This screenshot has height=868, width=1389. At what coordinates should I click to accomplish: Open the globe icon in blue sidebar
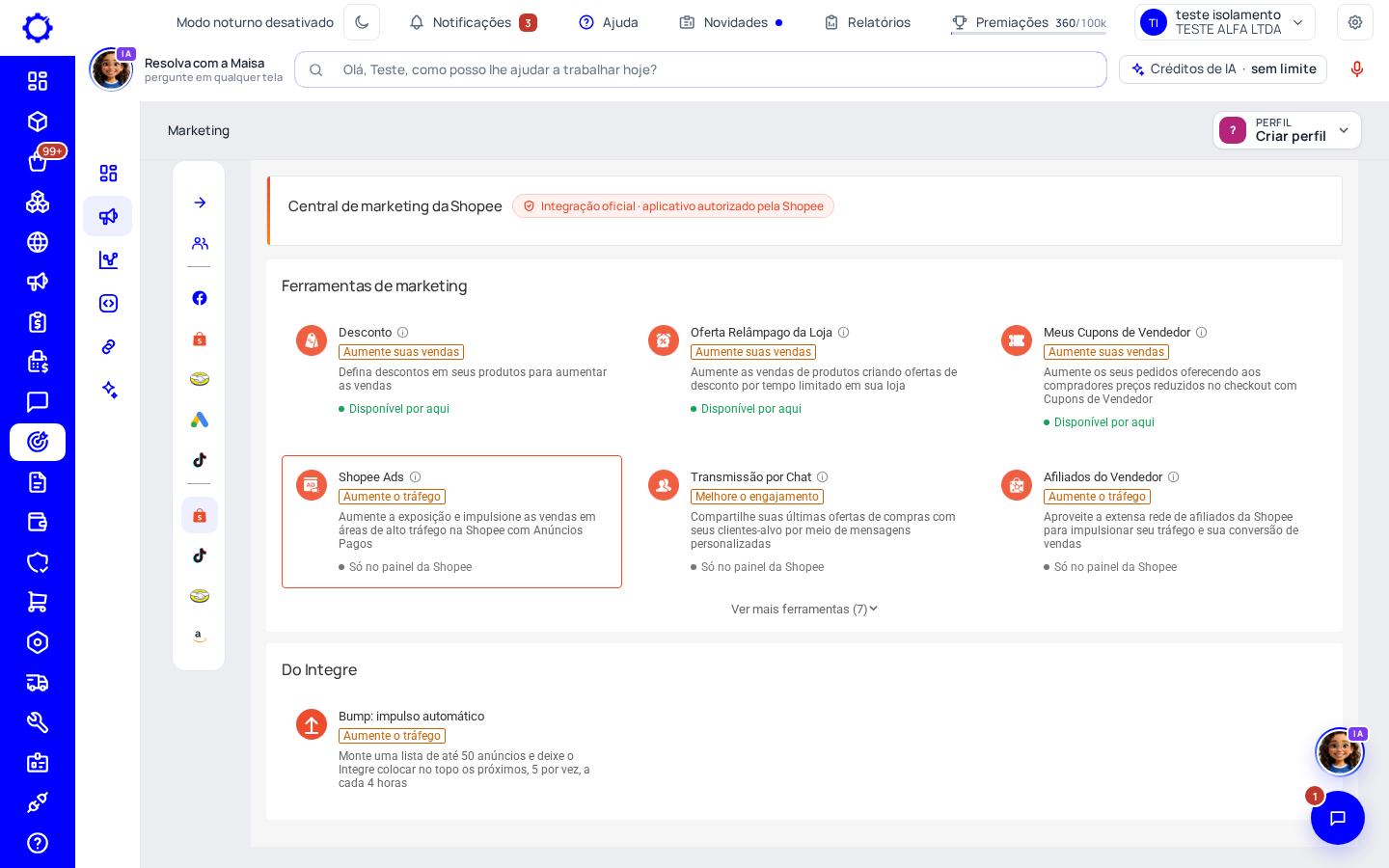38,242
